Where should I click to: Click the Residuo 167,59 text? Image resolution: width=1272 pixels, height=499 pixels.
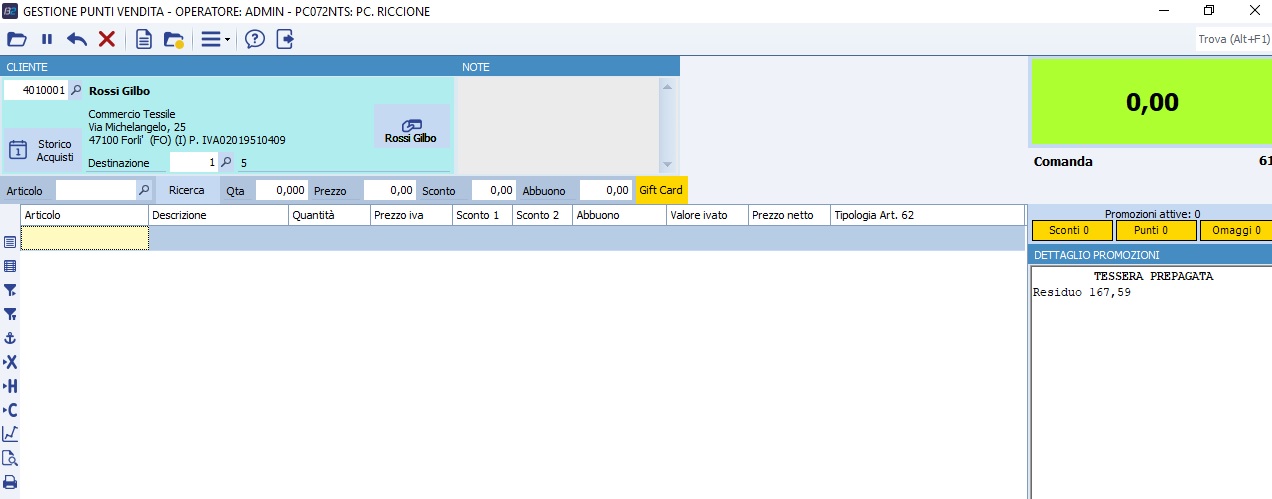(1082, 293)
